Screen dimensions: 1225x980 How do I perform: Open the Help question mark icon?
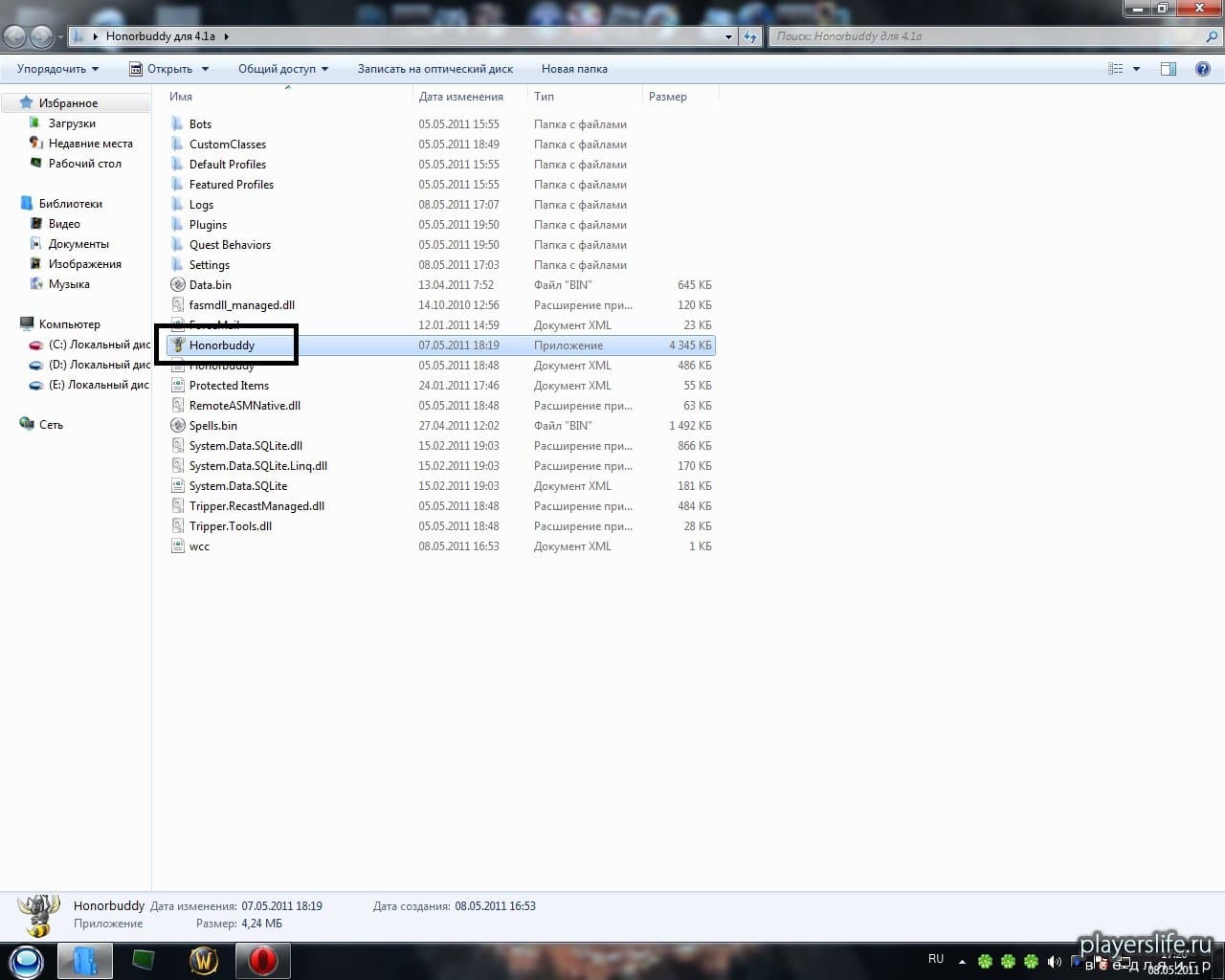(x=1203, y=69)
